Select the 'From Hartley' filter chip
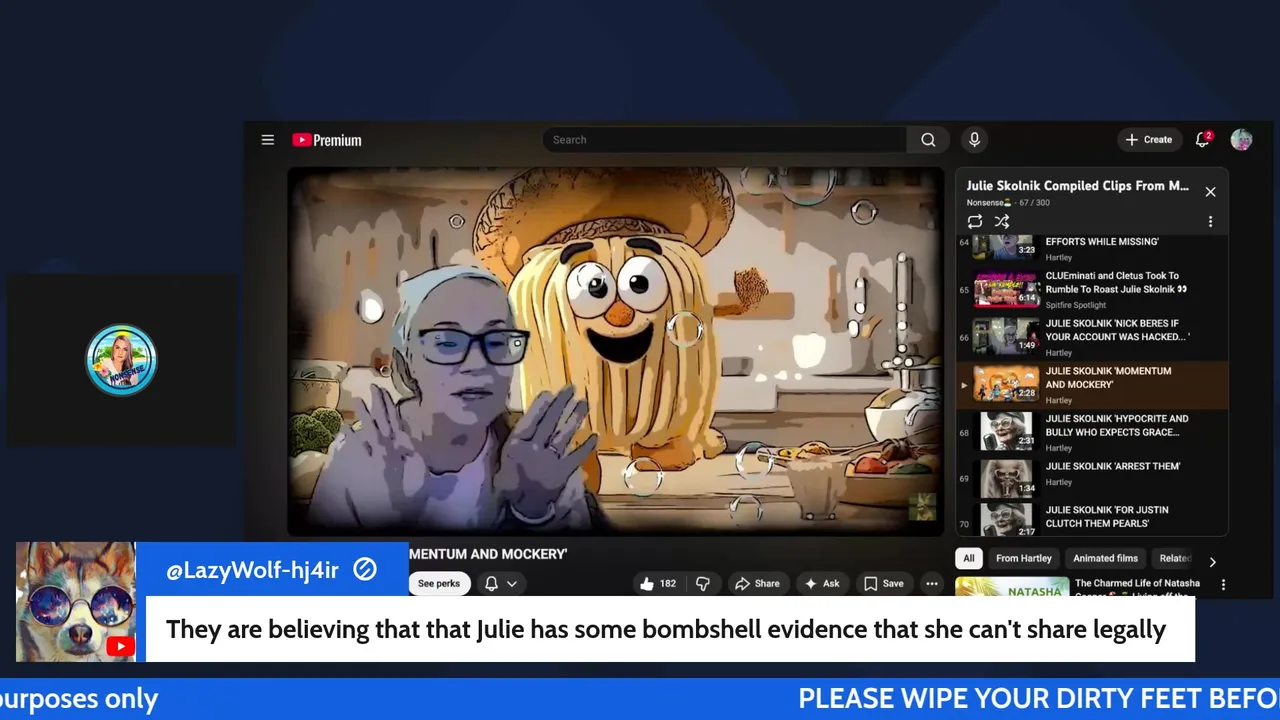 1023,558
